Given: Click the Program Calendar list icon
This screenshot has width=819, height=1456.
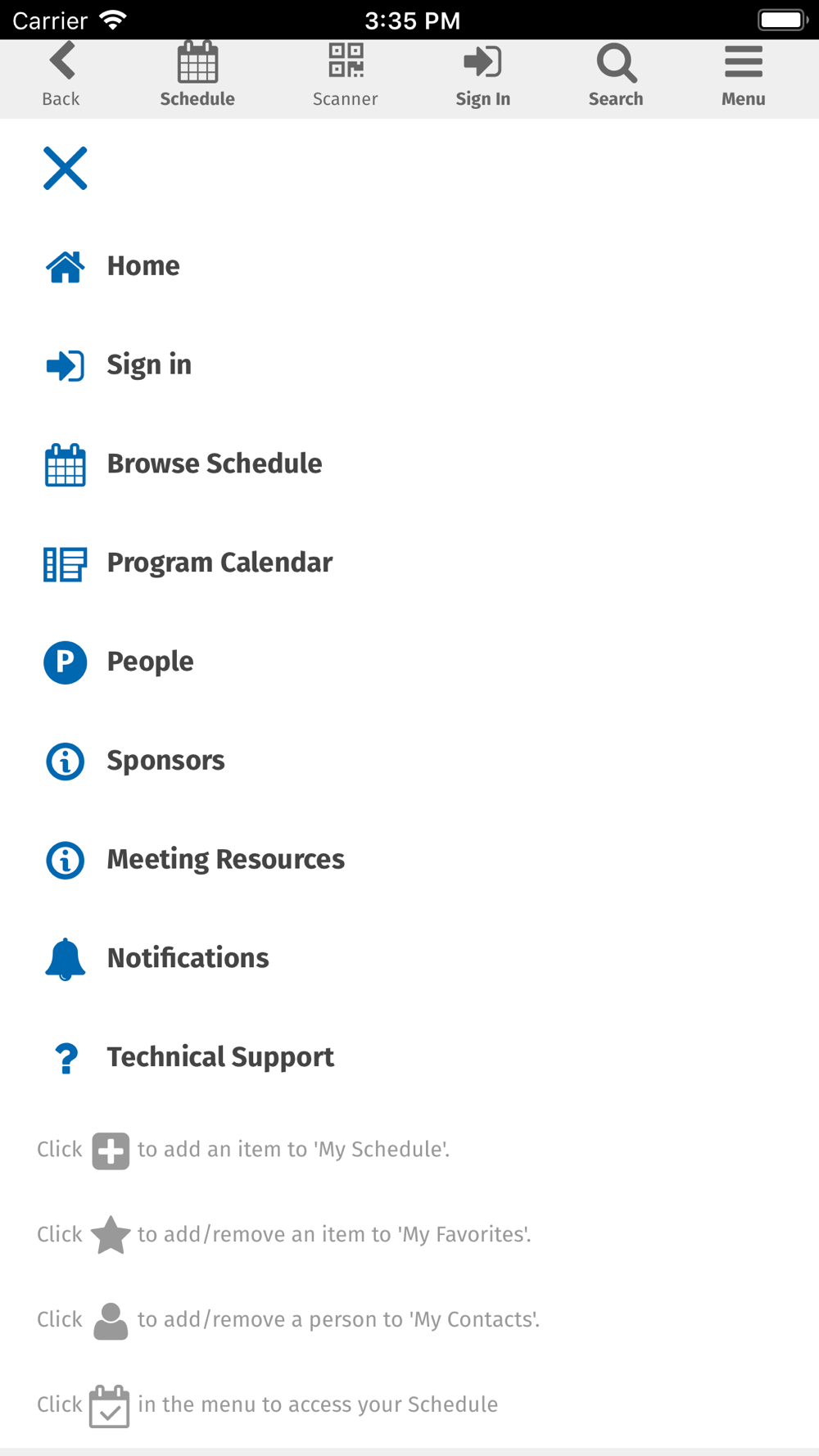Looking at the screenshot, I should tap(66, 564).
